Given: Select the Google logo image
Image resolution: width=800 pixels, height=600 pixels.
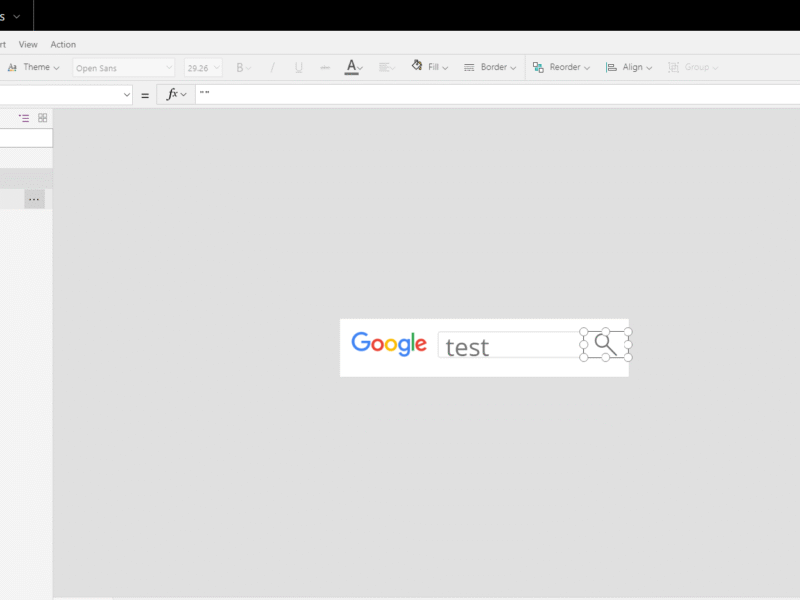Looking at the screenshot, I should point(389,344).
